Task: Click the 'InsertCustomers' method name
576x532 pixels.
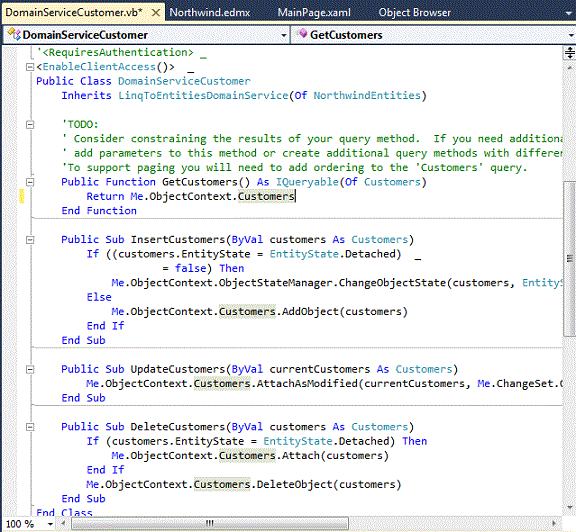Action: pyautogui.click(x=178, y=240)
